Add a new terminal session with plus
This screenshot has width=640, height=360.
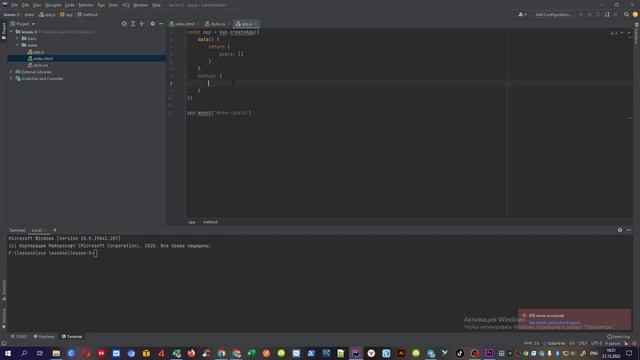click(55, 230)
